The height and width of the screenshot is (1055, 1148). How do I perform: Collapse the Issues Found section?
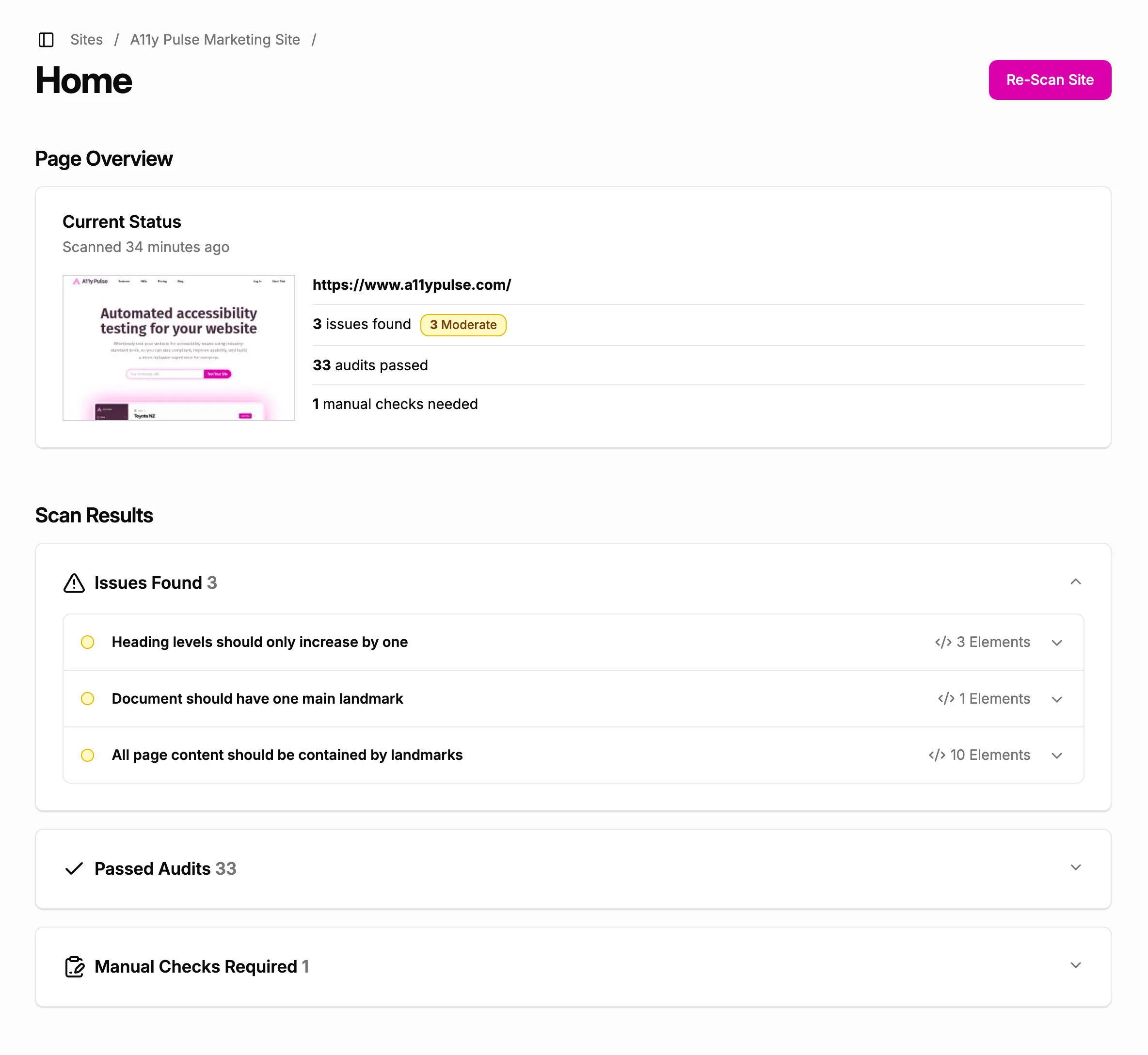point(1076,582)
